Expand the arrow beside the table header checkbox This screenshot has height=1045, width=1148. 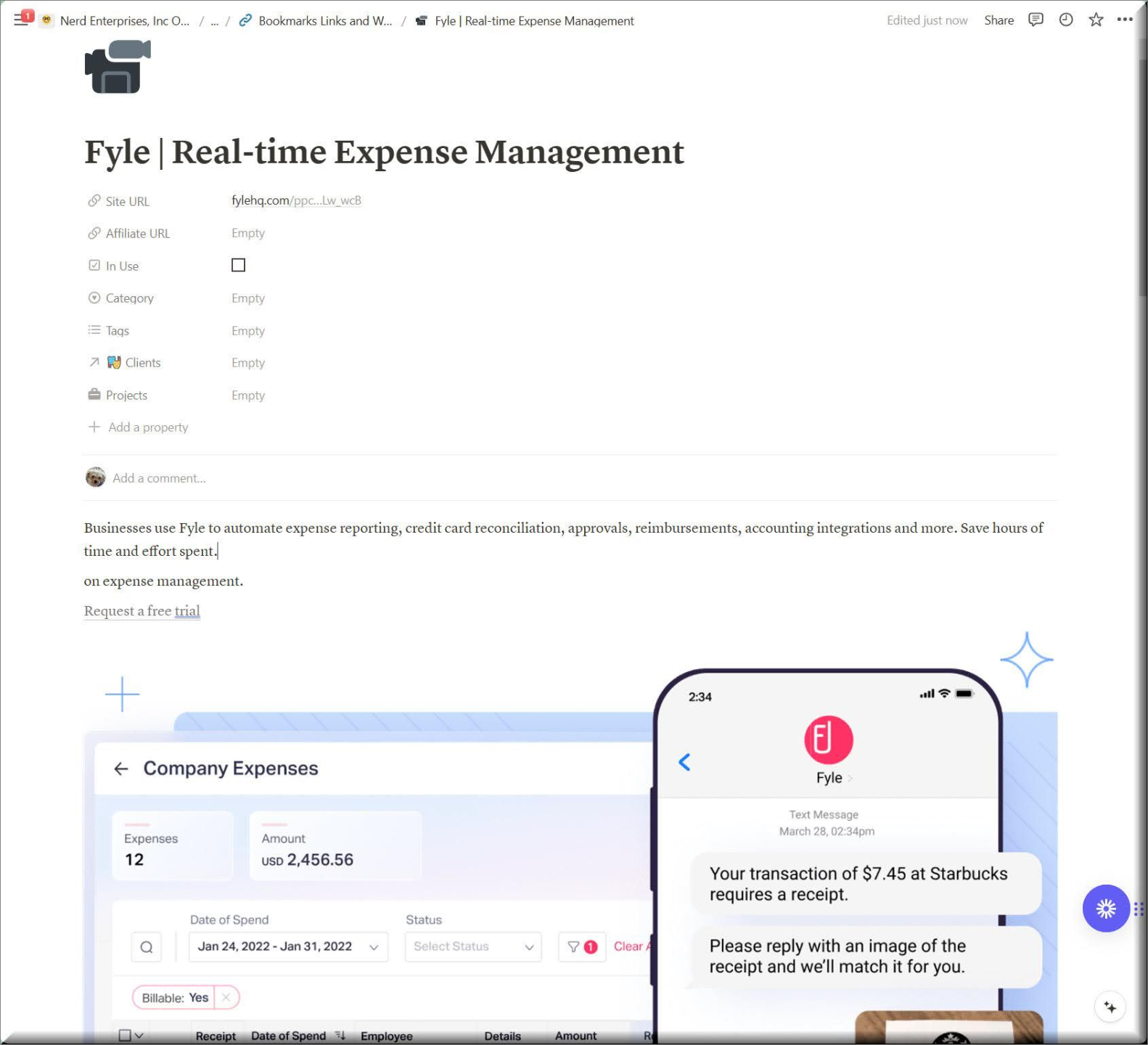click(x=139, y=1036)
